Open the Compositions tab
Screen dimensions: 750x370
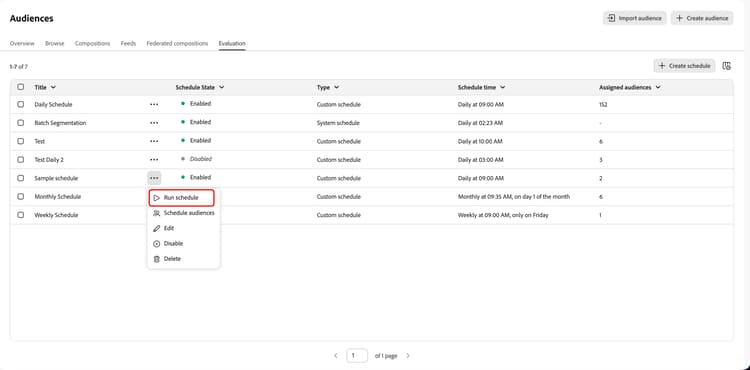tap(92, 44)
